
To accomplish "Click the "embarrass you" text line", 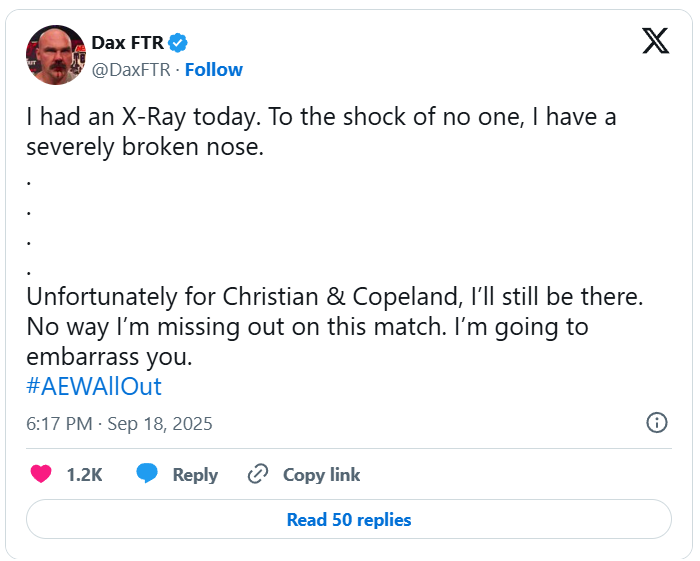I will [108, 357].
